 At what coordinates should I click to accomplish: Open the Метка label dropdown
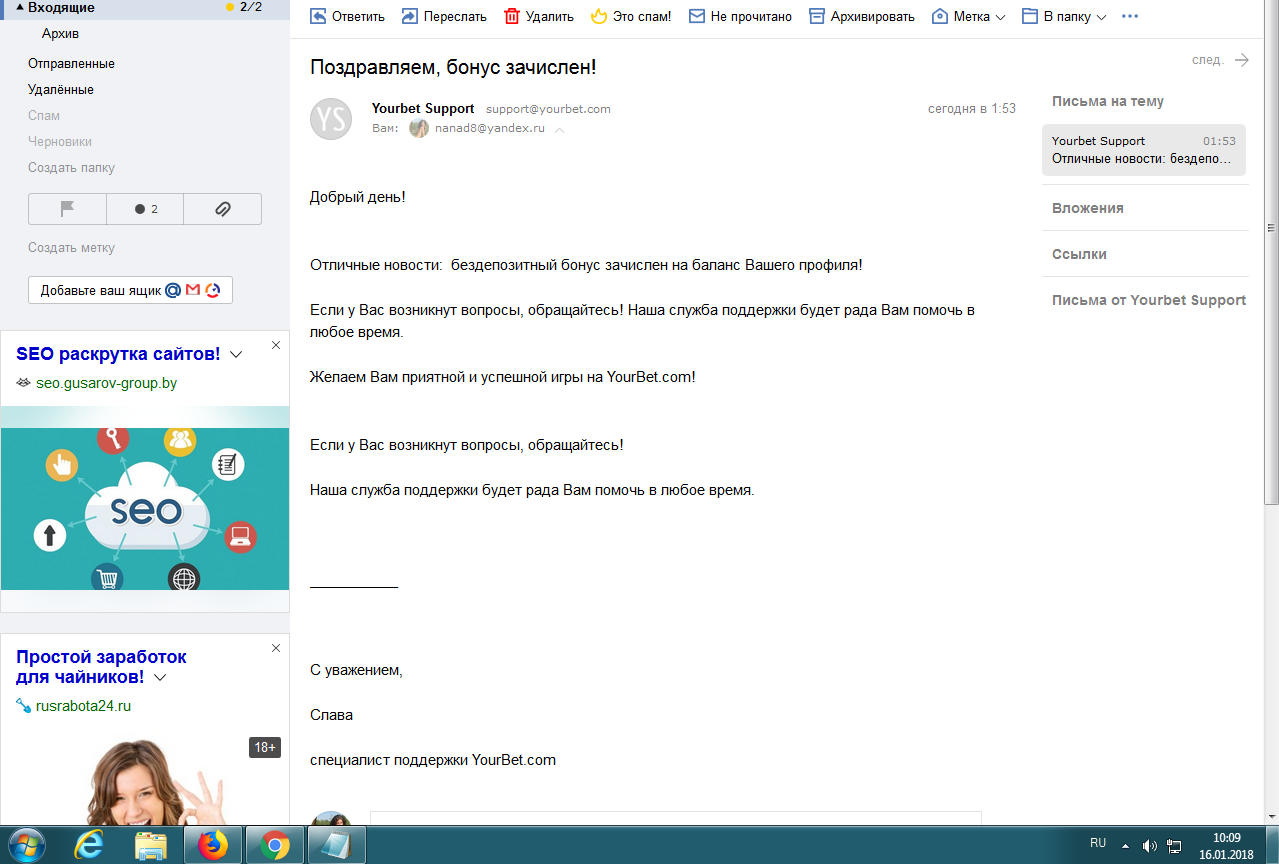[x=968, y=16]
